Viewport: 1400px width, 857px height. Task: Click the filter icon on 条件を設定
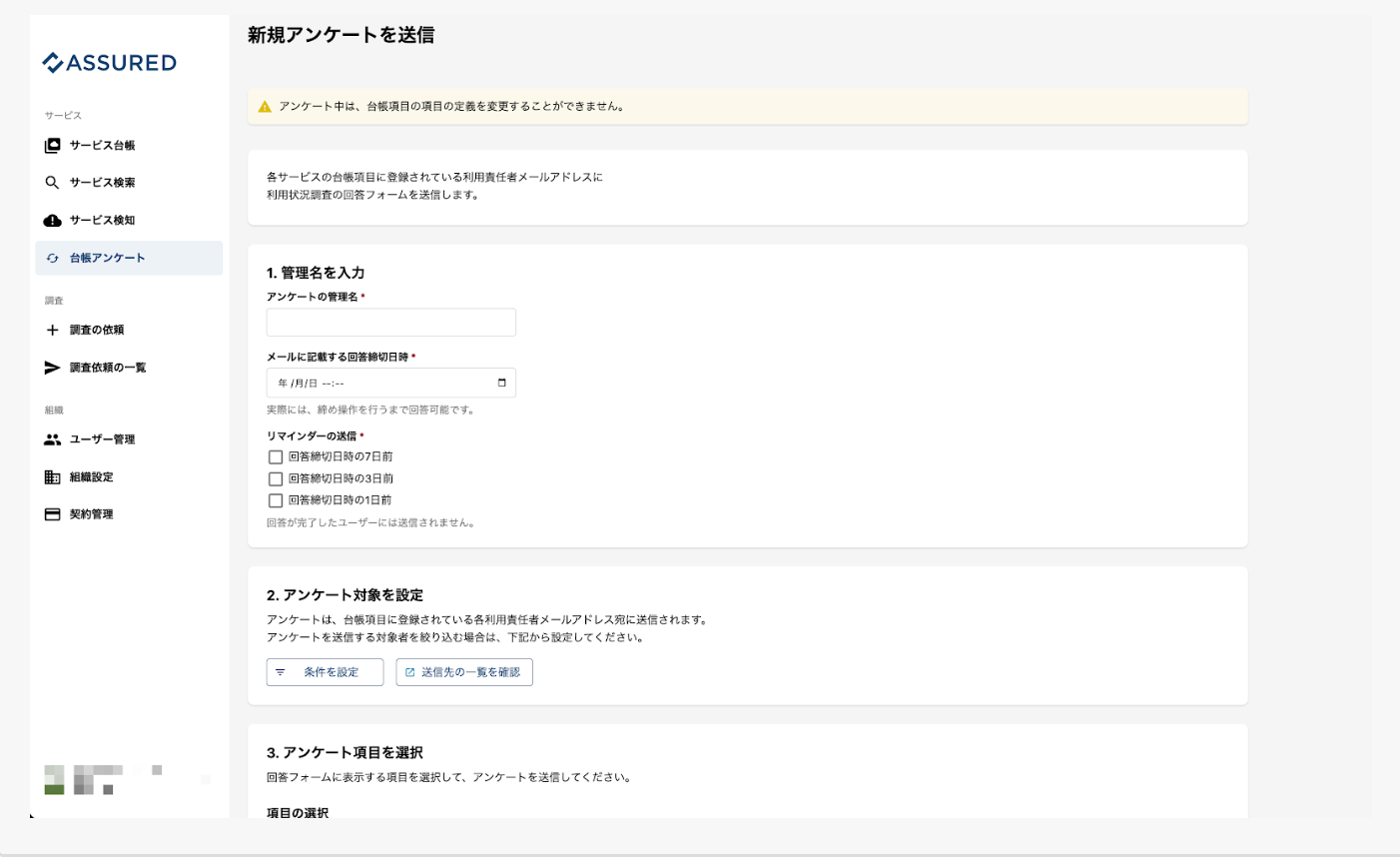(x=281, y=672)
